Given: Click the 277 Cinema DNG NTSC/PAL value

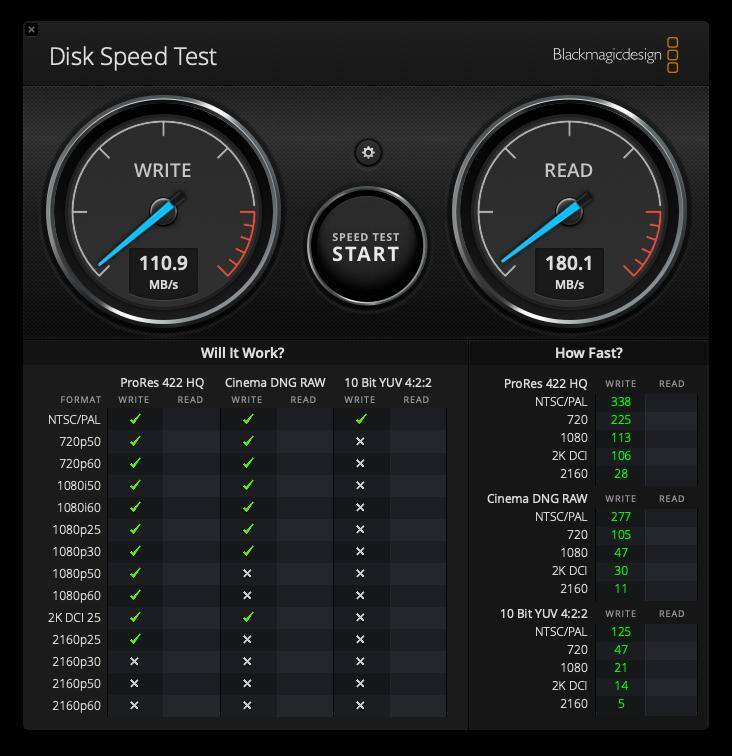Looking at the screenshot, I should (x=620, y=517).
